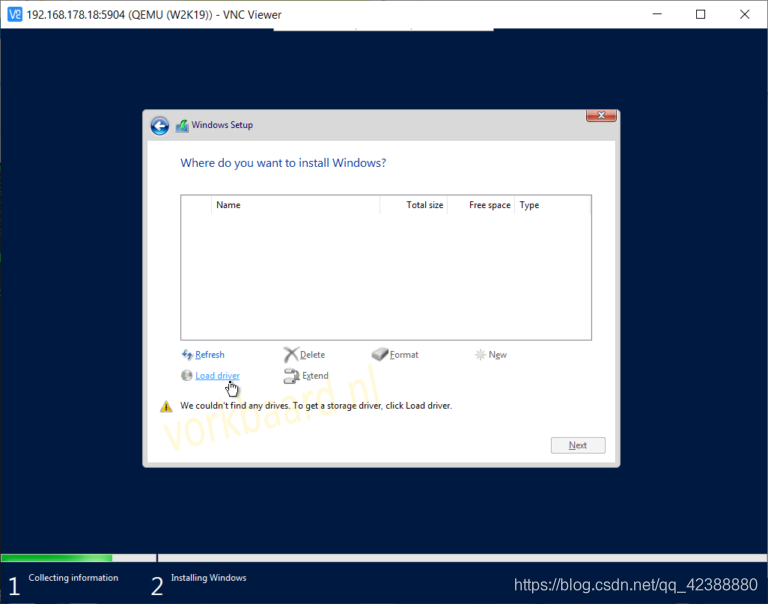Viewport: 768px width, 604px height.
Task: Click the 'We couldn't find any drives' message
Action: [316, 406]
